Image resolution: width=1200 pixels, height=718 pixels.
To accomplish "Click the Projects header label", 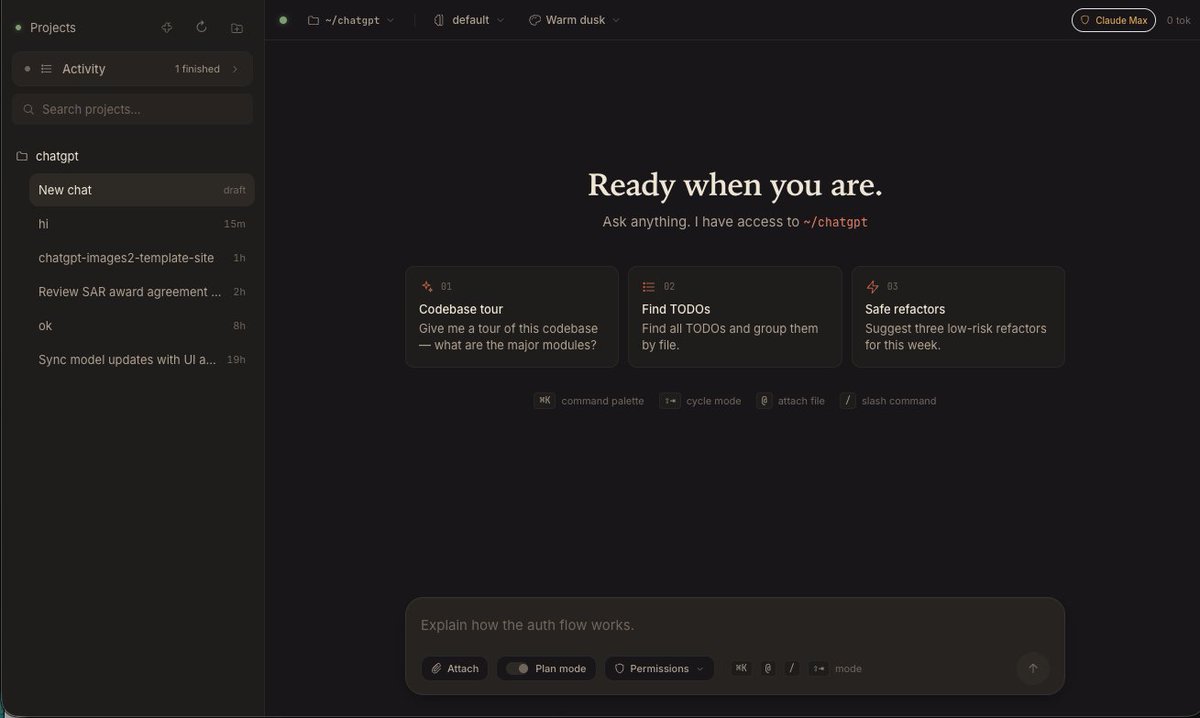I will pyautogui.click(x=53, y=28).
